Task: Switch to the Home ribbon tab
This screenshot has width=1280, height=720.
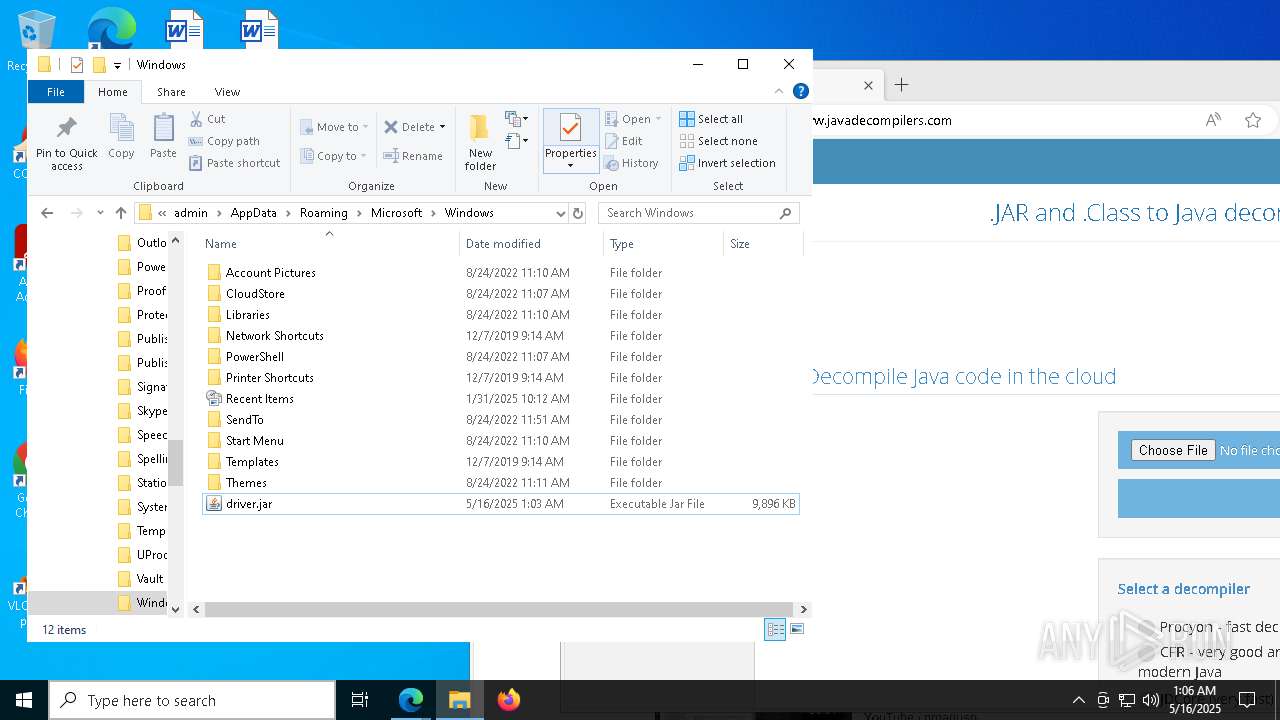Action: [113, 92]
